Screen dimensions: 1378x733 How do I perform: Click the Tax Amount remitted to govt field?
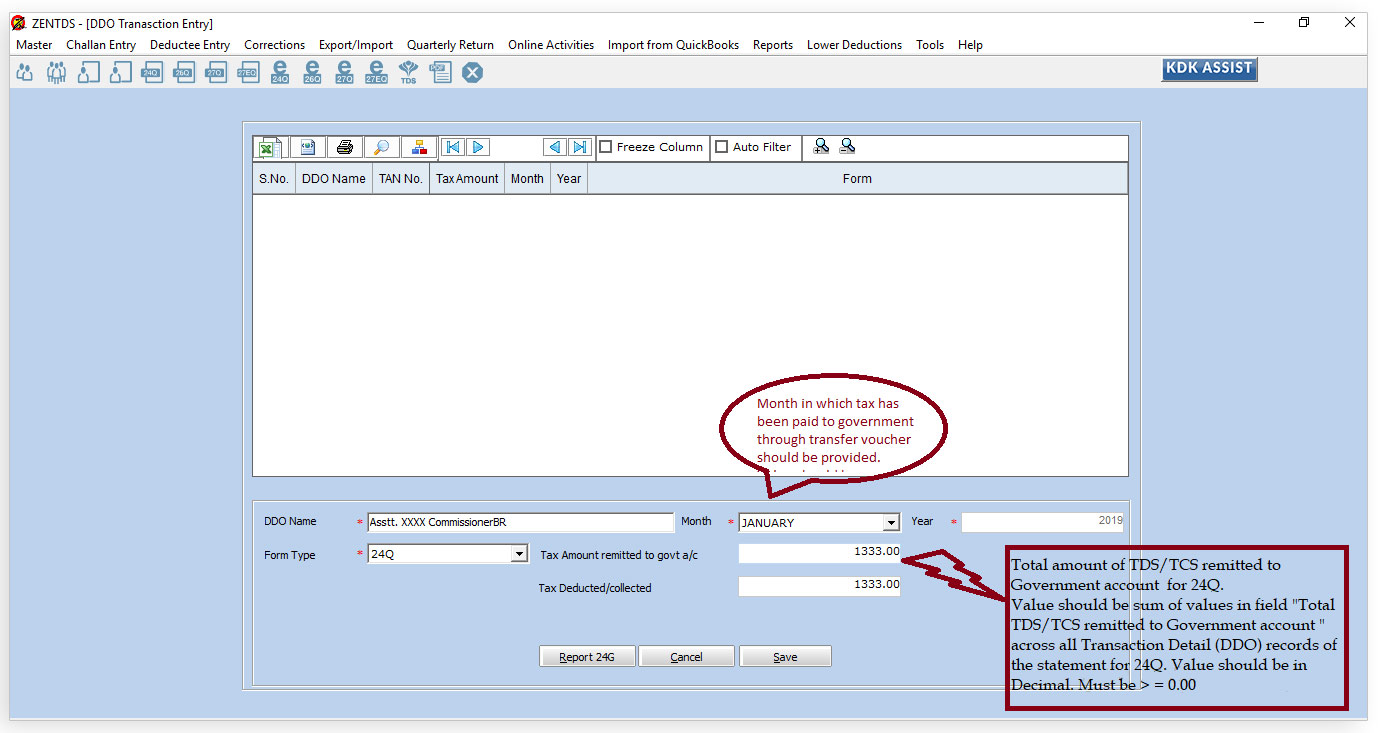[x=819, y=553]
